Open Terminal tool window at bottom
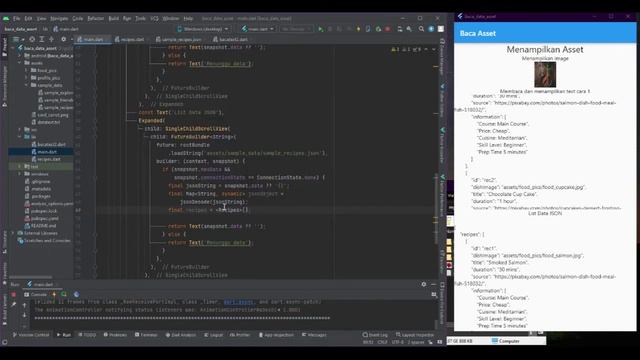This screenshot has height=360, width=640. coord(146,335)
